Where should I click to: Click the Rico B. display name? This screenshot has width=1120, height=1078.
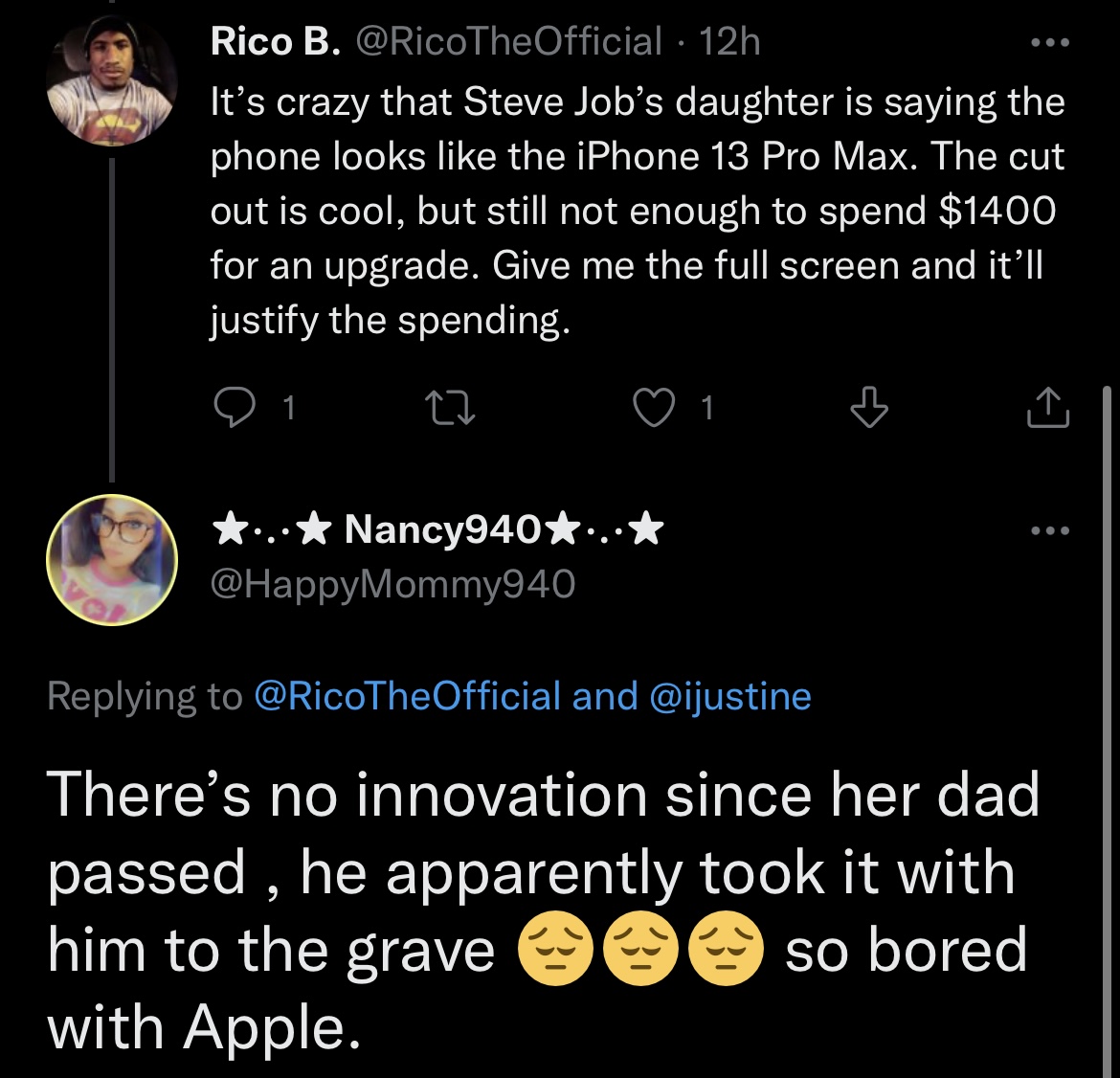click(276, 42)
